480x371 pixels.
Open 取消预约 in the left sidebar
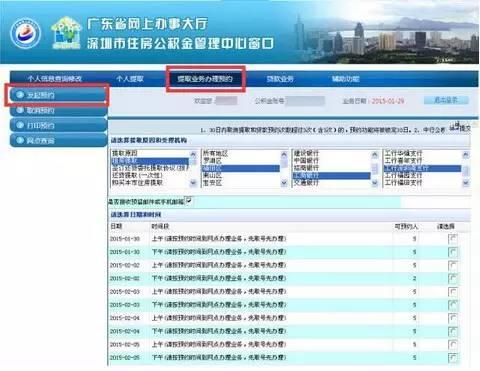(58, 110)
